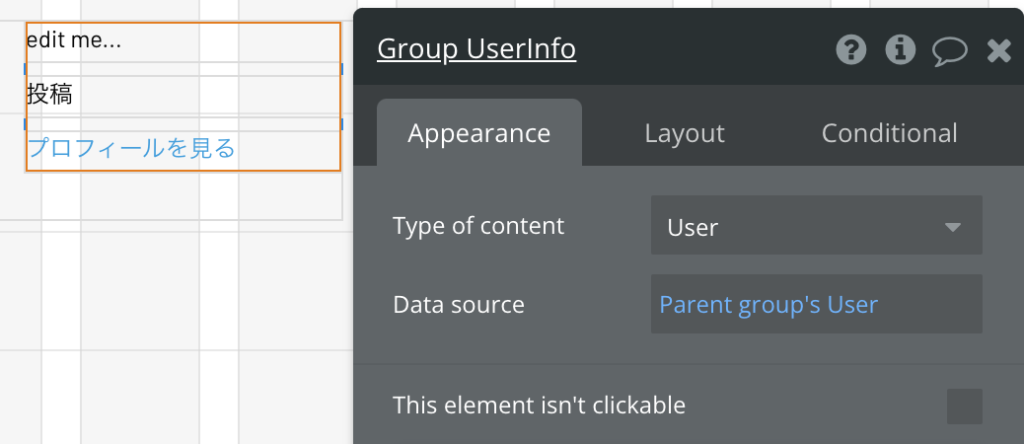Click the "This element isn't clickable" label
Screen dimensions: 1024x444
(x=539, y=405)
